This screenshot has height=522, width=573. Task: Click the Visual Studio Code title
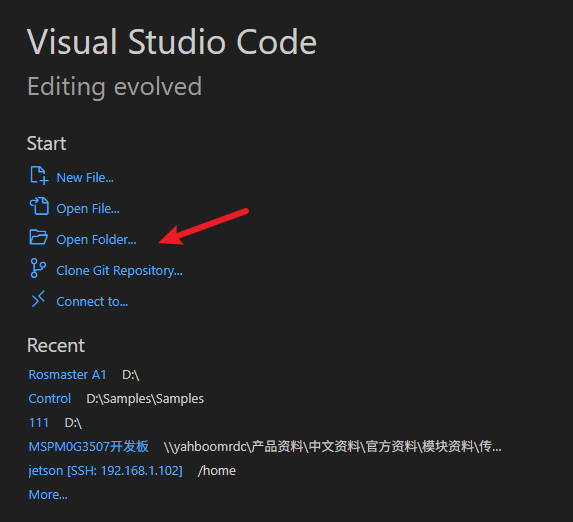pos(172,42)
